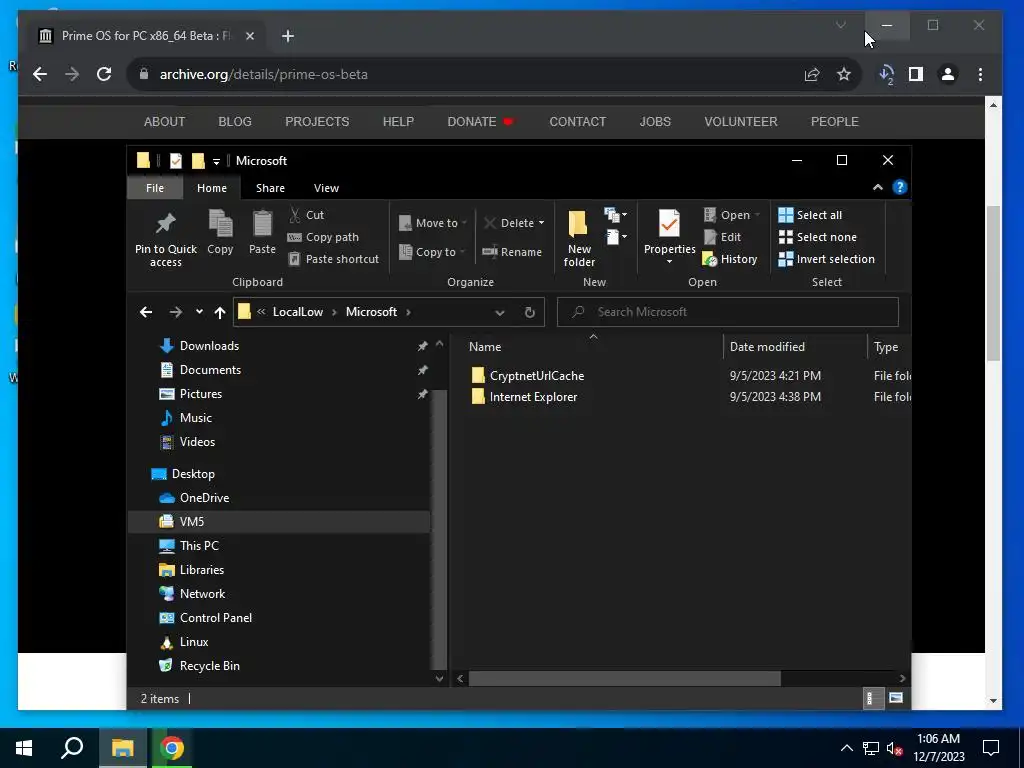Pin the folder to Quick access
This screenshot has width=1024, height=768.
click(165, 238)
